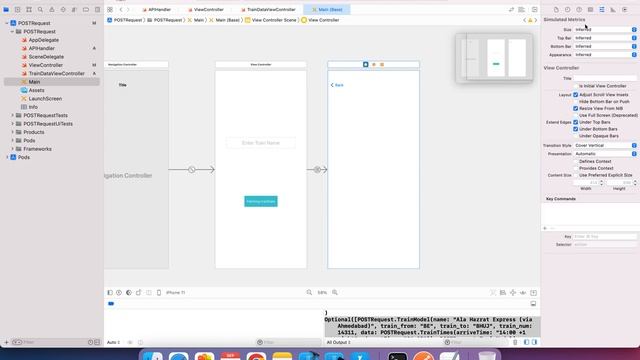
Task: Switch to the TrainDataViewController tab
Action: pyautogui.click(x=268, y=9)
